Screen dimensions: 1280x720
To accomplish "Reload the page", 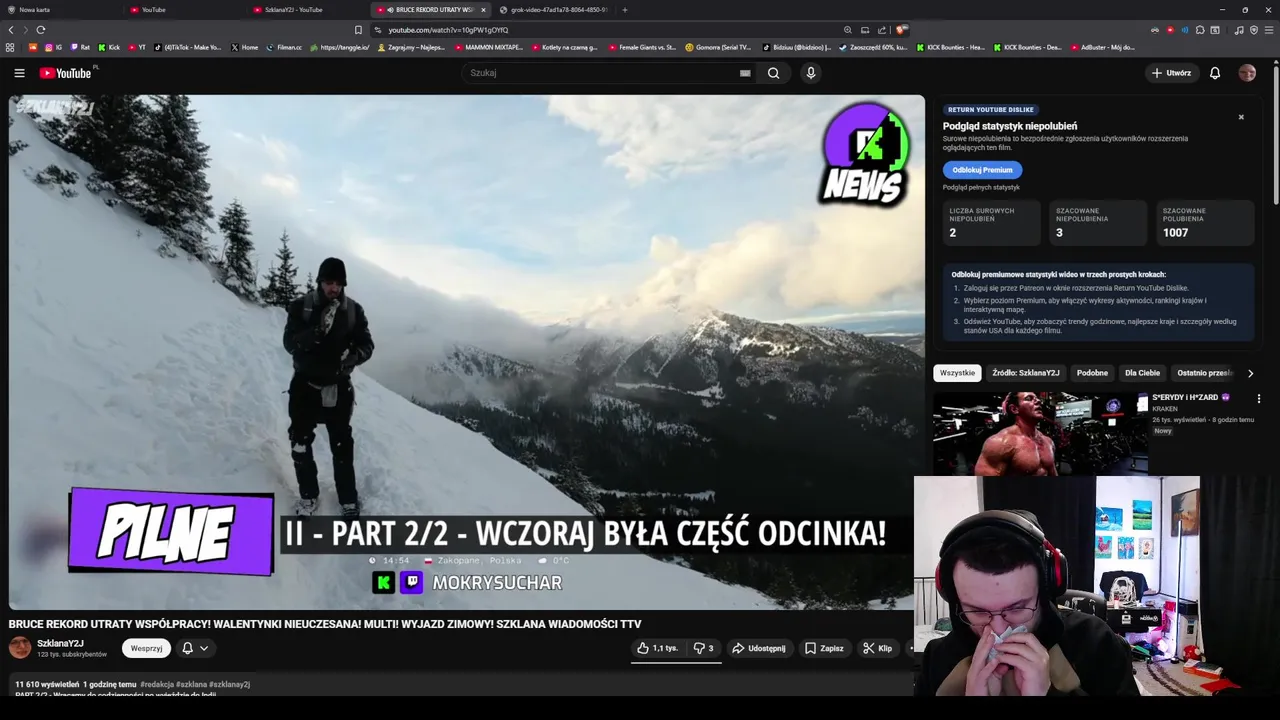I will coord(41,30).
